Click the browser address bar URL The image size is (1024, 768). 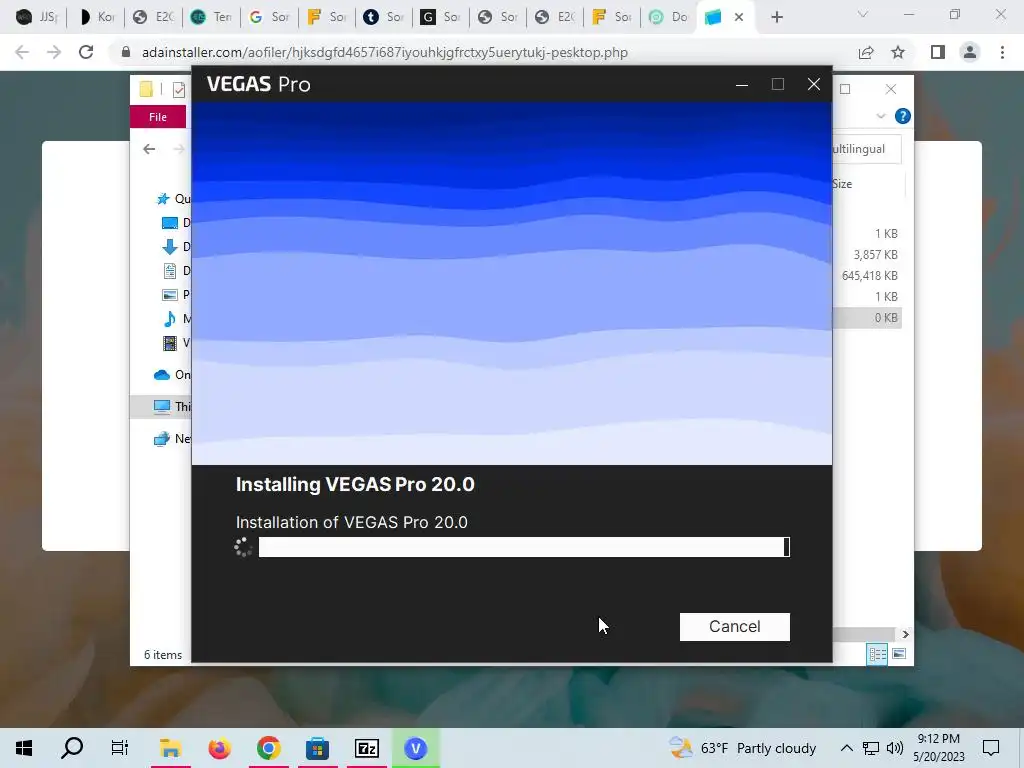click(385, 52)
